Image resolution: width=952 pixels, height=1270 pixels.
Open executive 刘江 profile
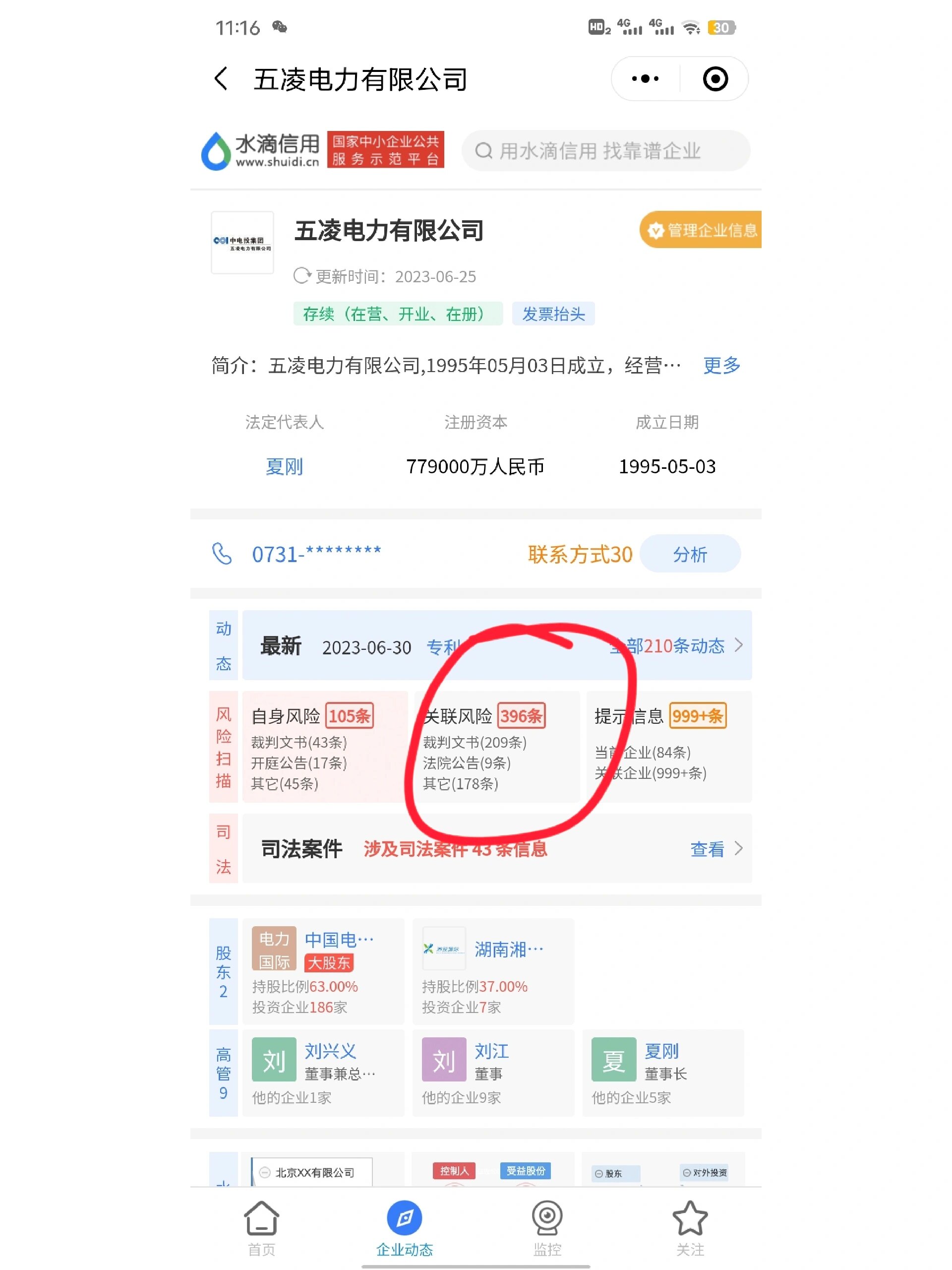click(x=493, y=1073)
